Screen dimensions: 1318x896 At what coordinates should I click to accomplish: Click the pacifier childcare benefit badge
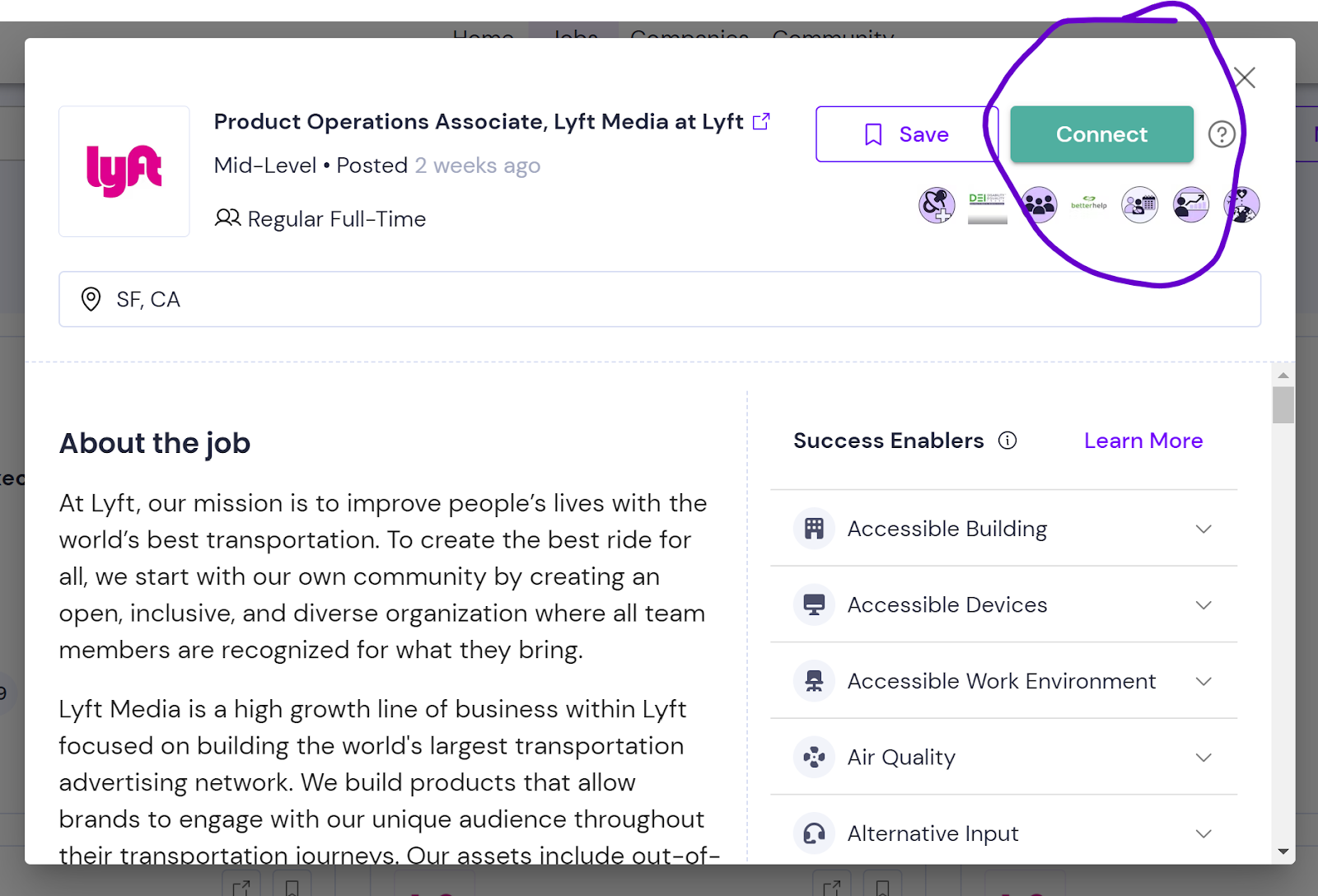click(937, 205)
